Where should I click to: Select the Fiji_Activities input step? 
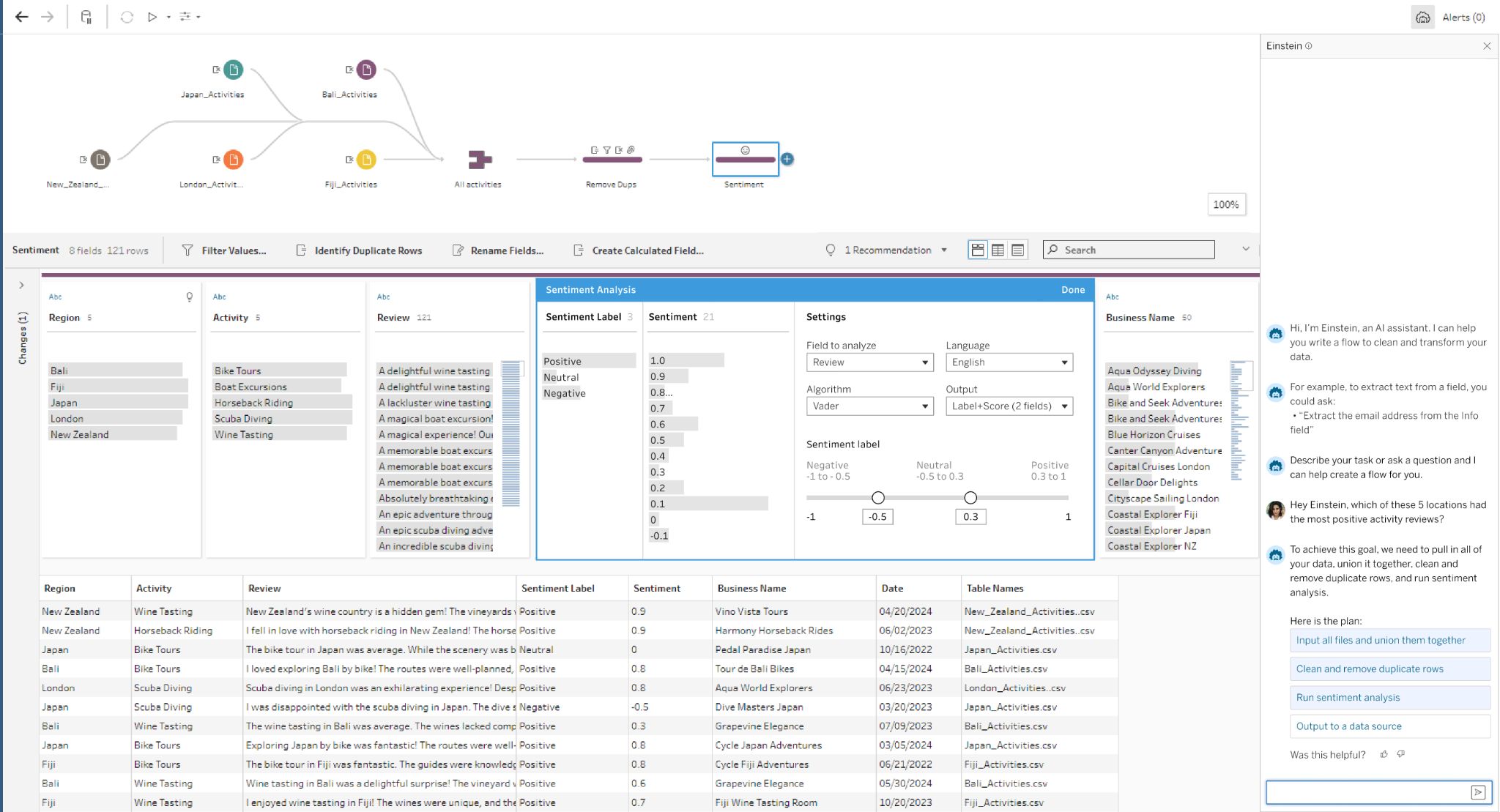(x=366, y=159)
